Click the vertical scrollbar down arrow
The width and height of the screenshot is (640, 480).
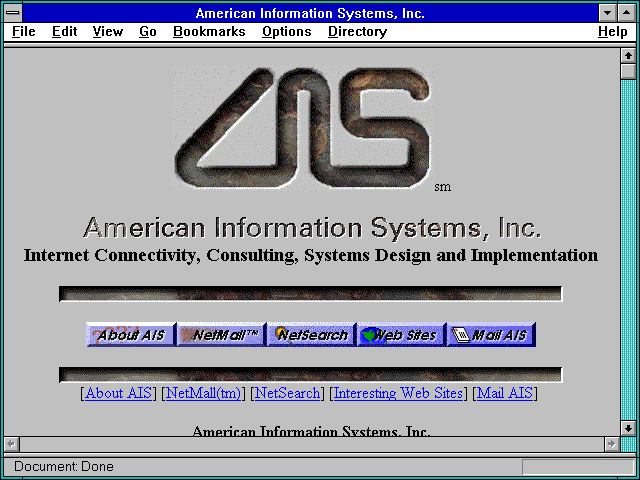628,428
